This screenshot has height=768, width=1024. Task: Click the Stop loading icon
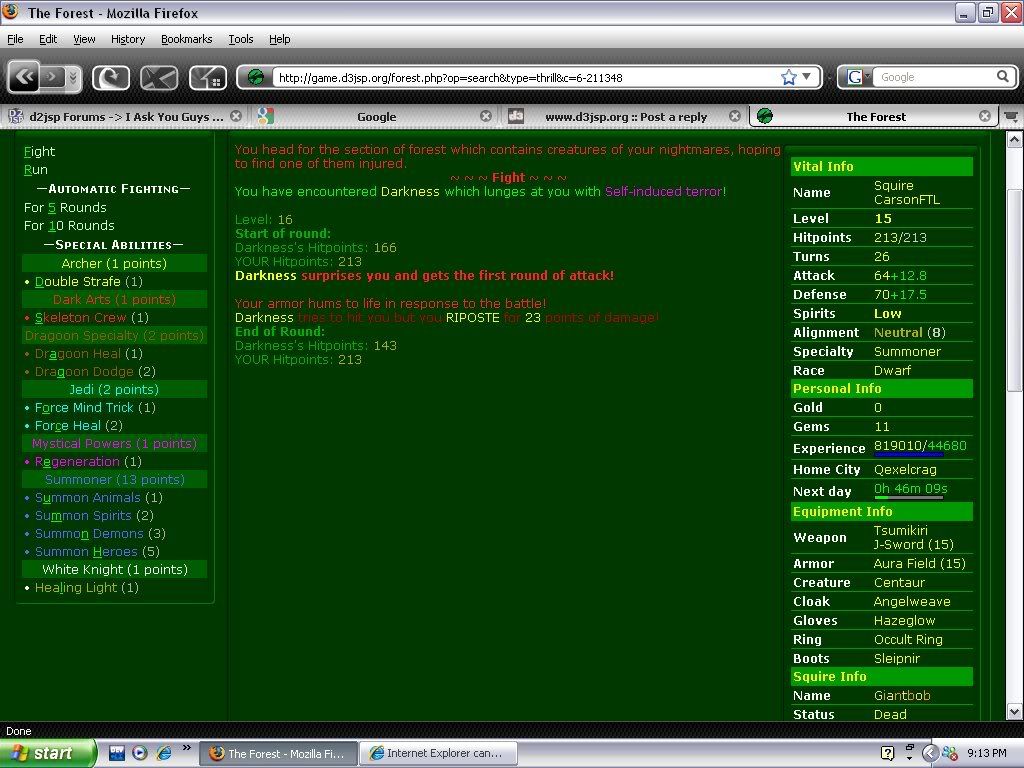(x=158, y=77)
